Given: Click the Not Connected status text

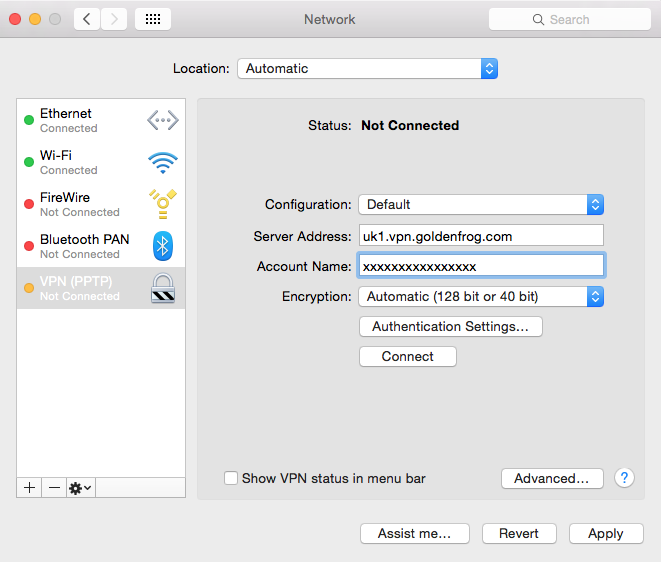Looking at the screenshot, I should click(x=410, y=125).
